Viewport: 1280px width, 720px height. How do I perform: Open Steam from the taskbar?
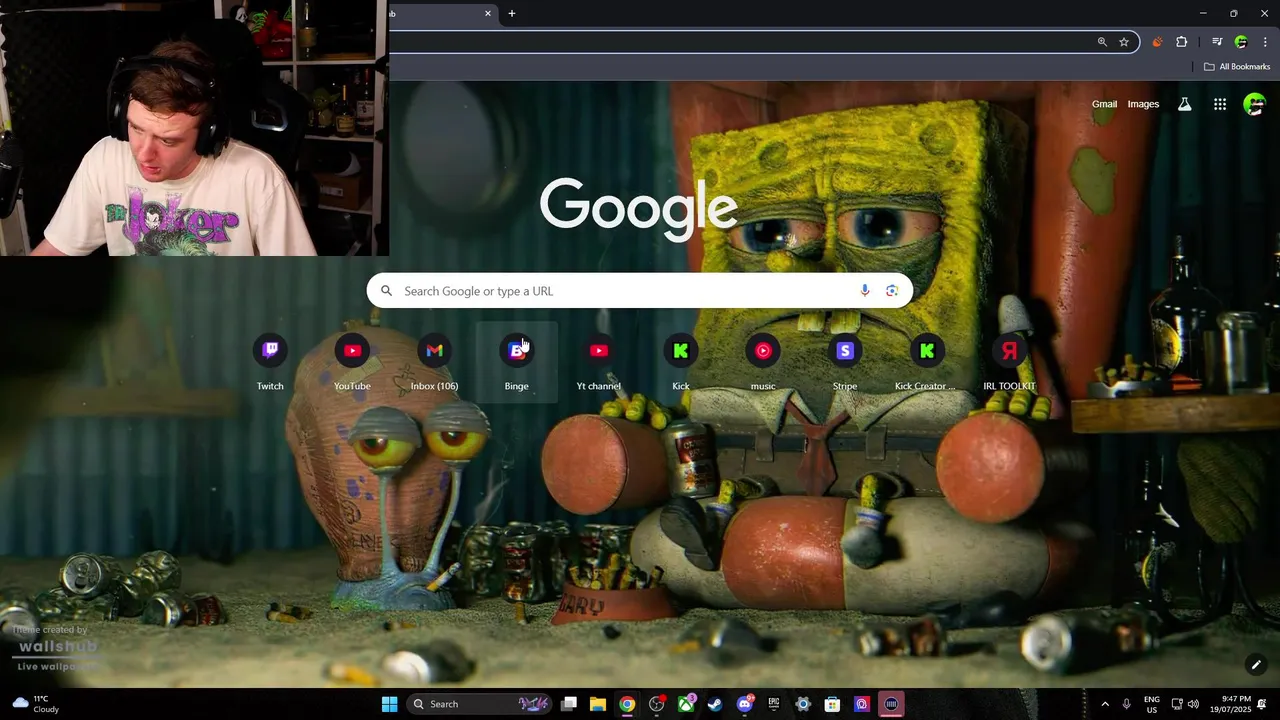click(x=715, y=704)
